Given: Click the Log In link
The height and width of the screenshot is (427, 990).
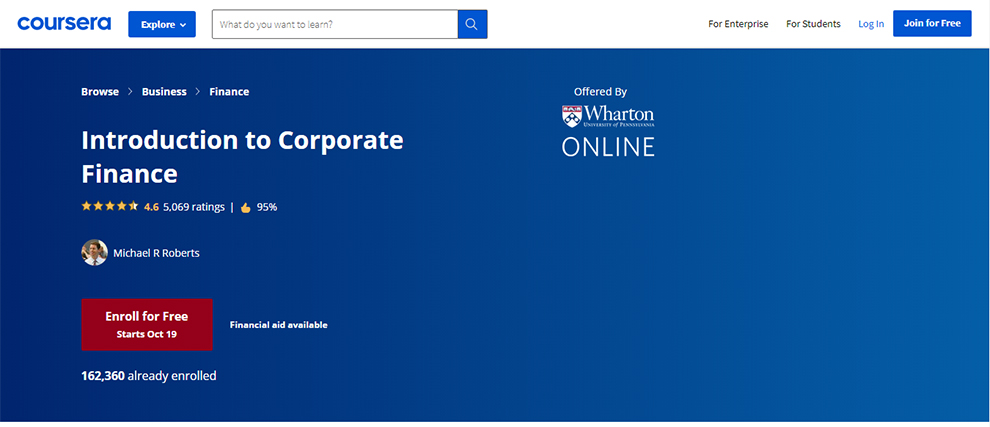Looking at the screenshot, I should (871, 24).
